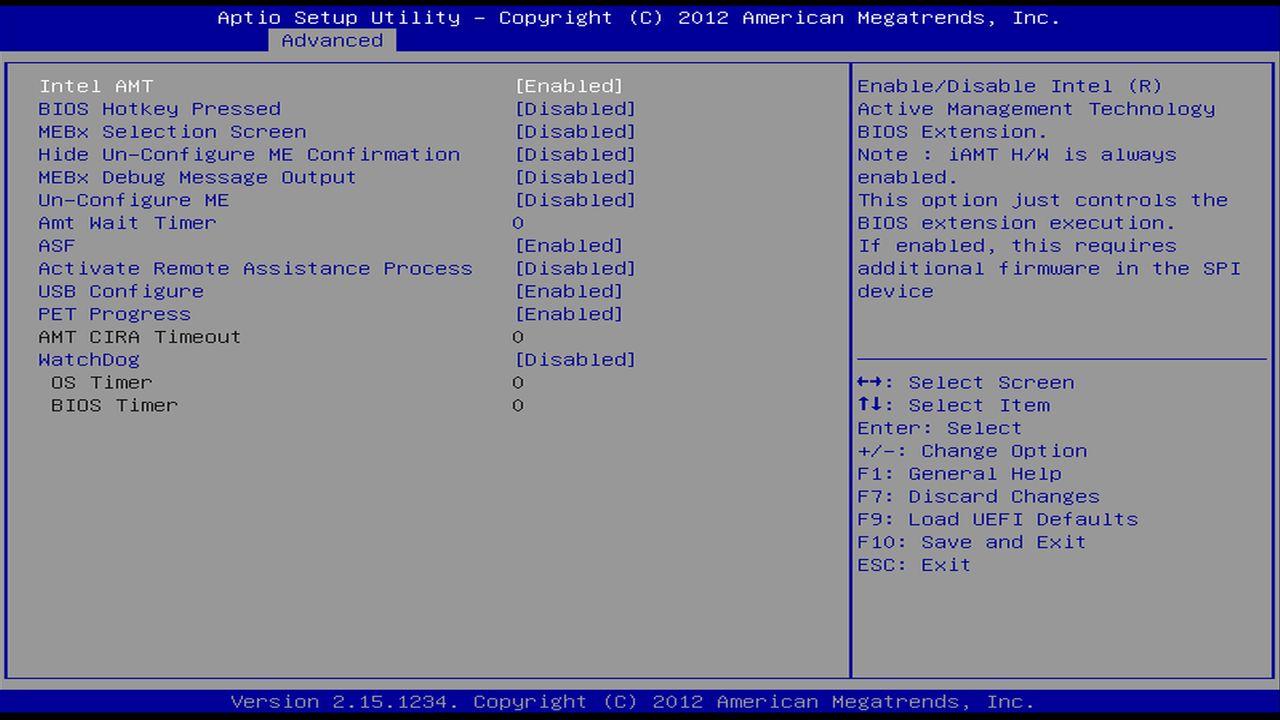Open PET Progress [Enabled] option

[569, 314]
